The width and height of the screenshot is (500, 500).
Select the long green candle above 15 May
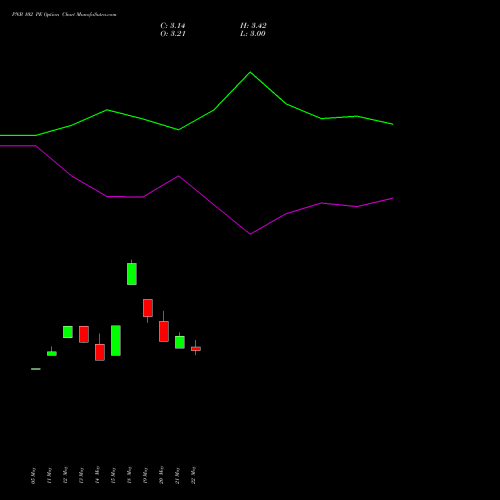tap(116, 340)
